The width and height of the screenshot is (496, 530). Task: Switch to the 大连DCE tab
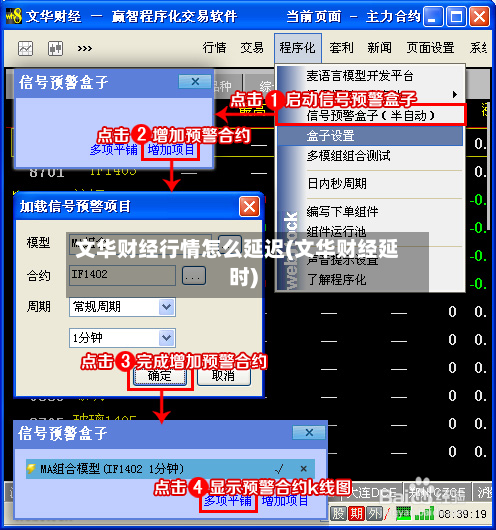tap(371, 493)
